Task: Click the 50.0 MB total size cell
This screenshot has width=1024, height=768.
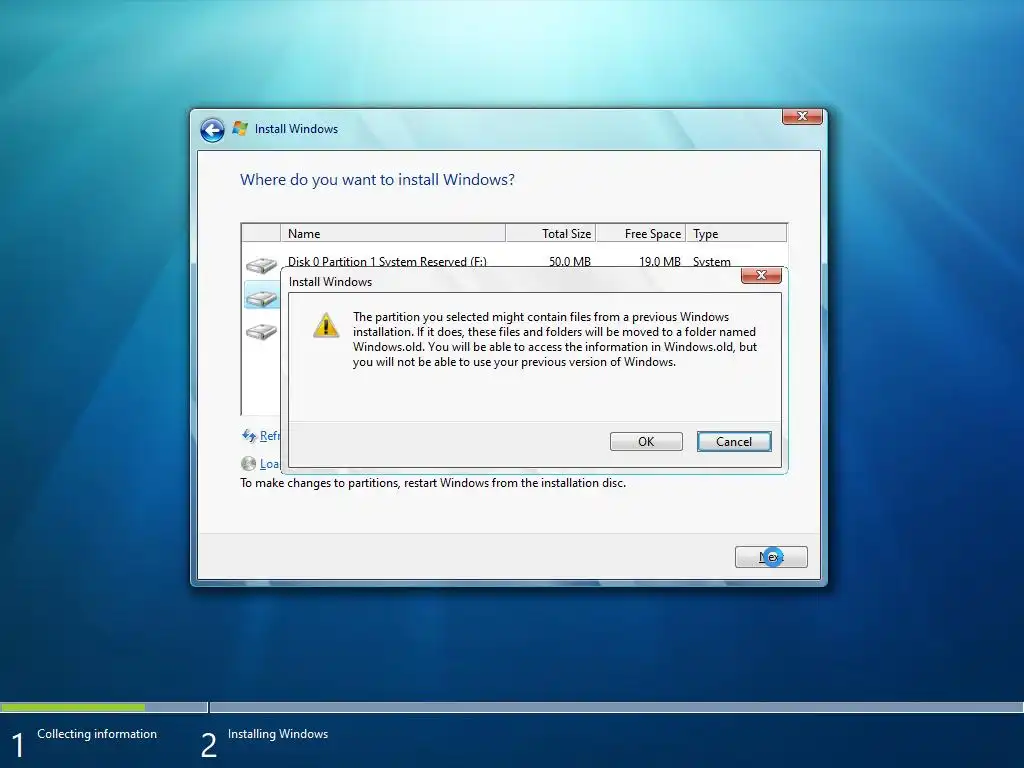Action: point(569,261)
